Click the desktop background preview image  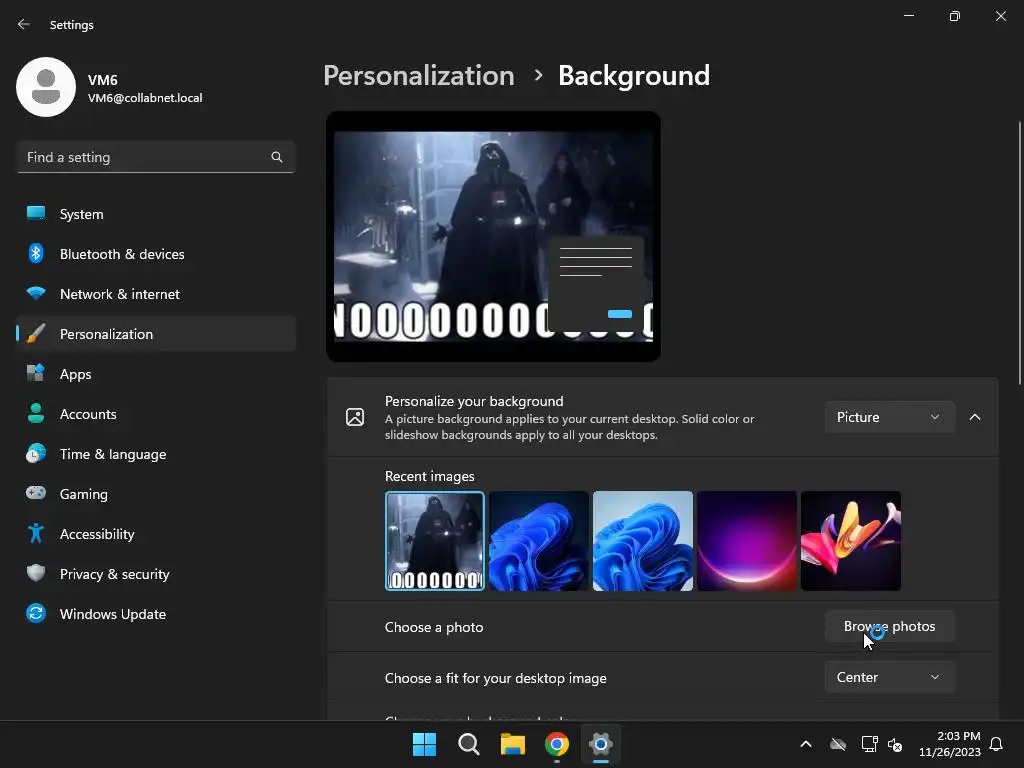coord(493,236)
